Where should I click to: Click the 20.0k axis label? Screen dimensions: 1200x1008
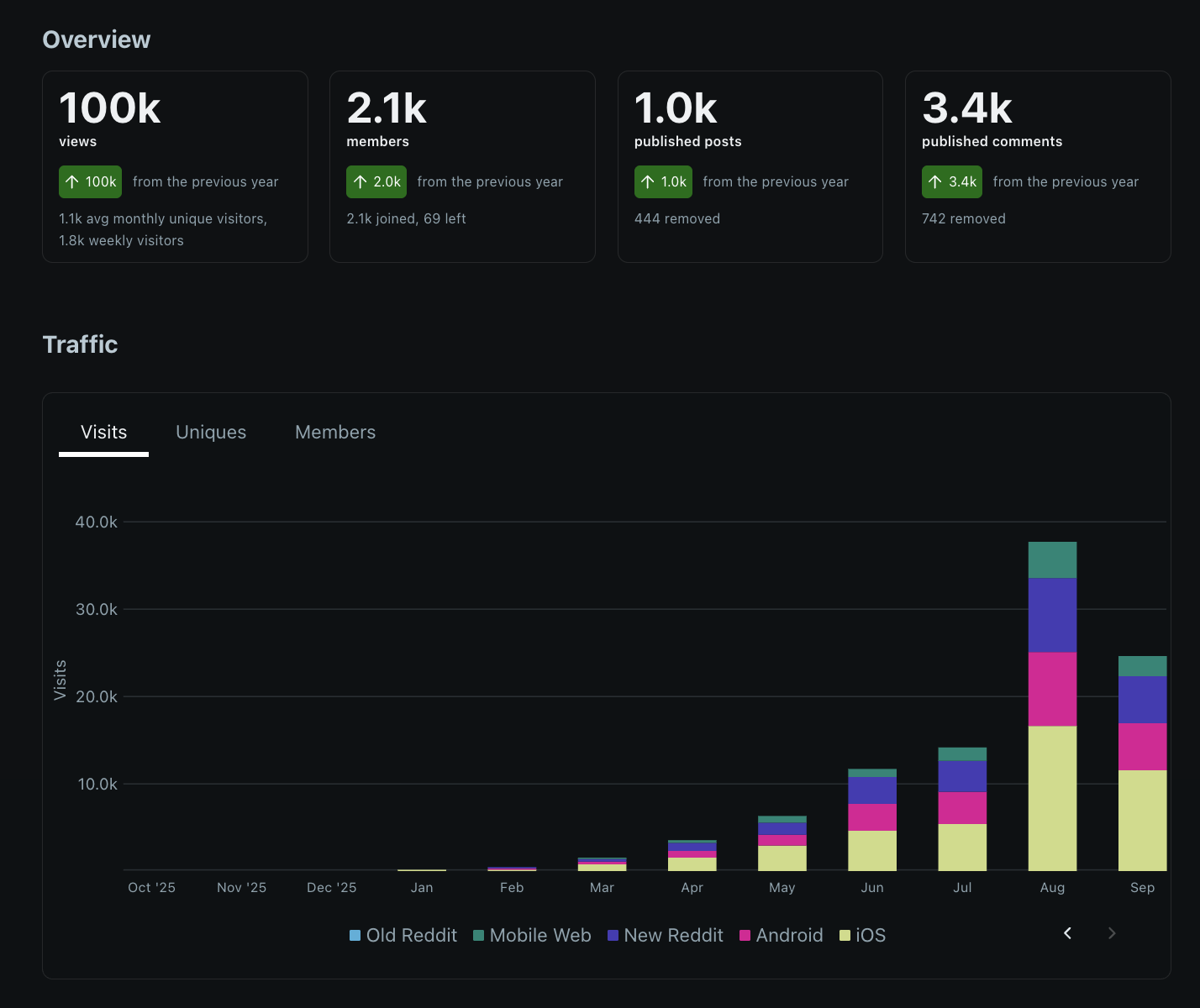(97, 696)
